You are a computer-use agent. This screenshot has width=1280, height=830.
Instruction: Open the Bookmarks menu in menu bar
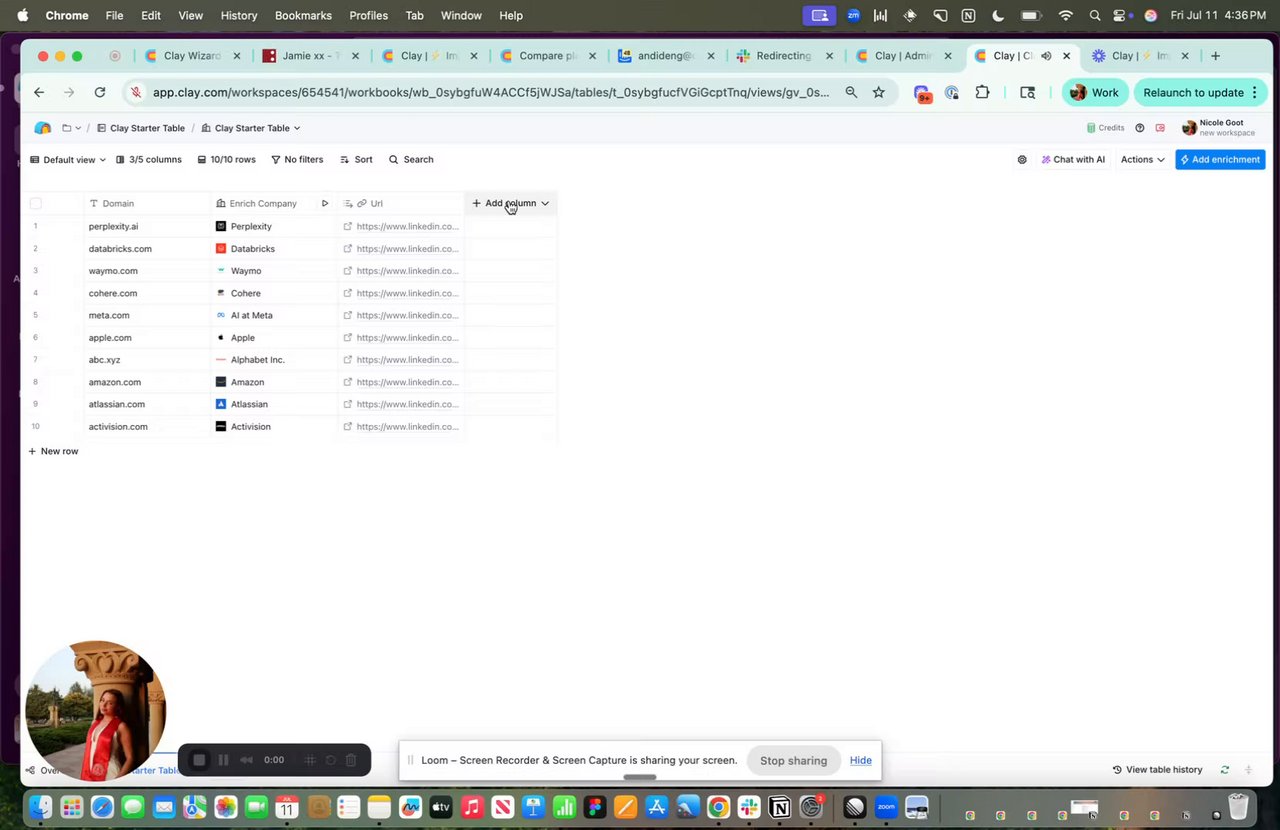pyautogui.click(x=303, y=16)
